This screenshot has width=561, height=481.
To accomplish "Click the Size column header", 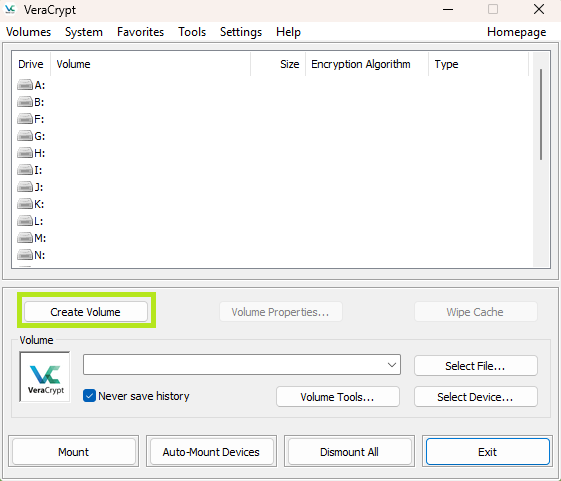I will 278,64.
